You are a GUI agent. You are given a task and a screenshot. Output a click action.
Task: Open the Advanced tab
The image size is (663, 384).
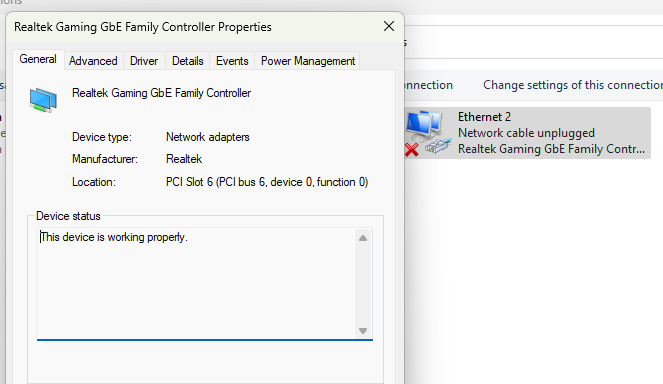(x=93, y=61)
